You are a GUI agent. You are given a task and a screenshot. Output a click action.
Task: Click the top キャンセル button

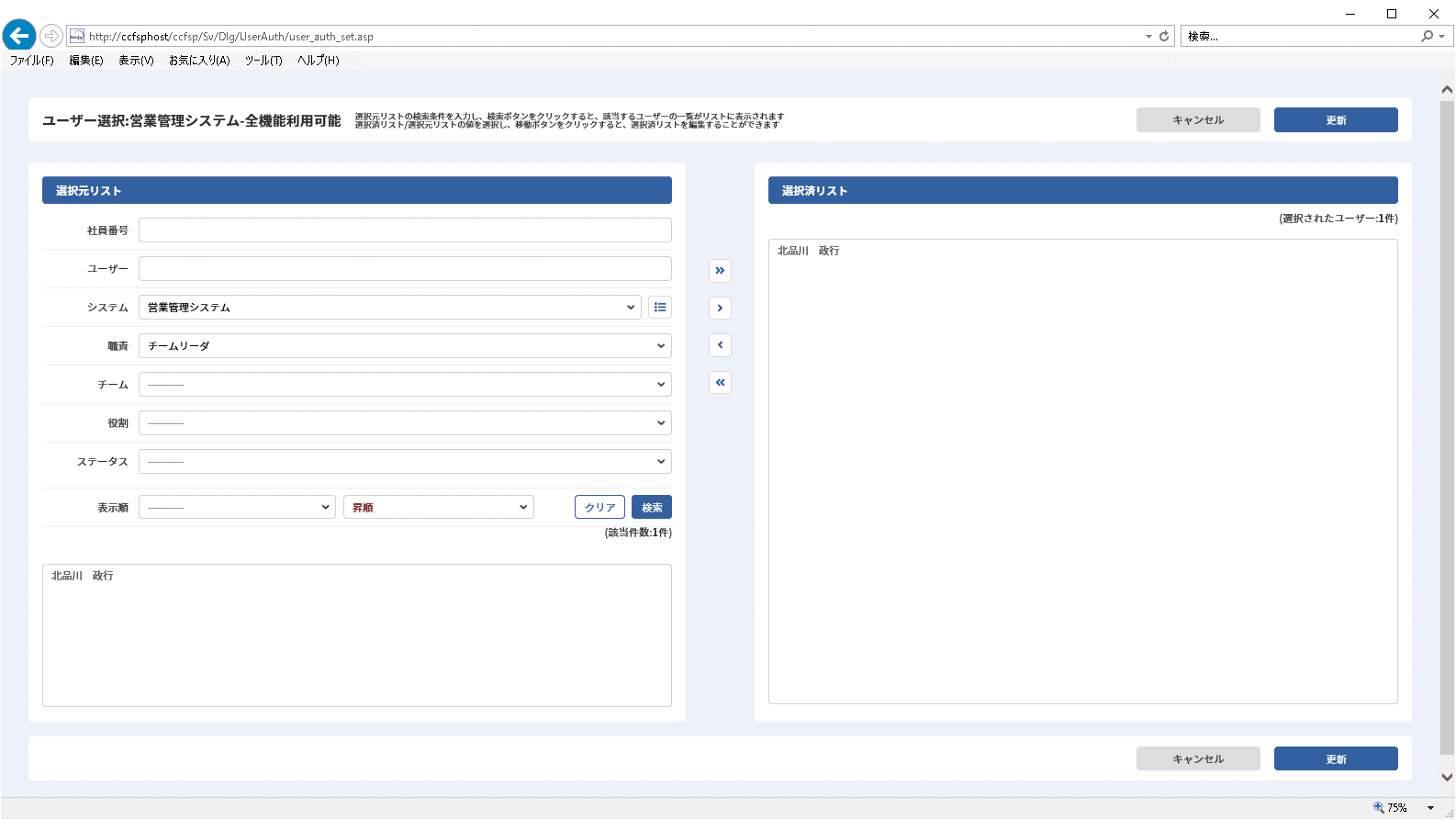coord(1198,120)
